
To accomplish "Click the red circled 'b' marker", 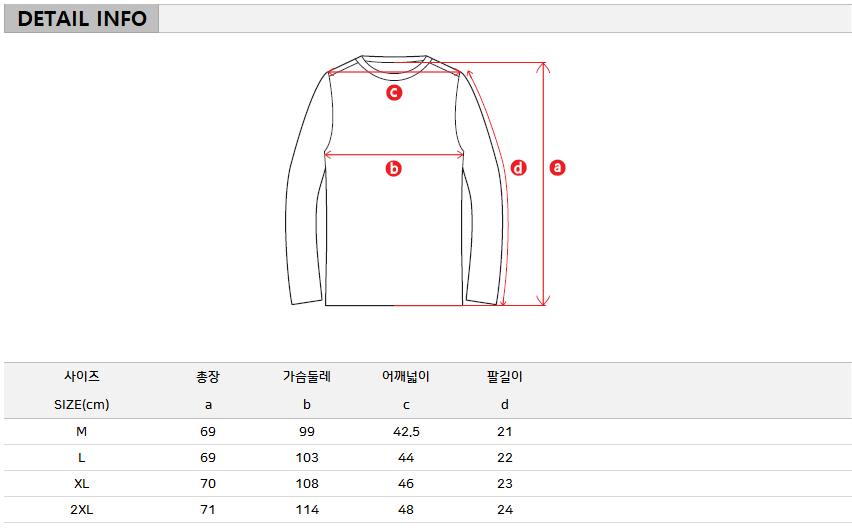I will point(393,169).
